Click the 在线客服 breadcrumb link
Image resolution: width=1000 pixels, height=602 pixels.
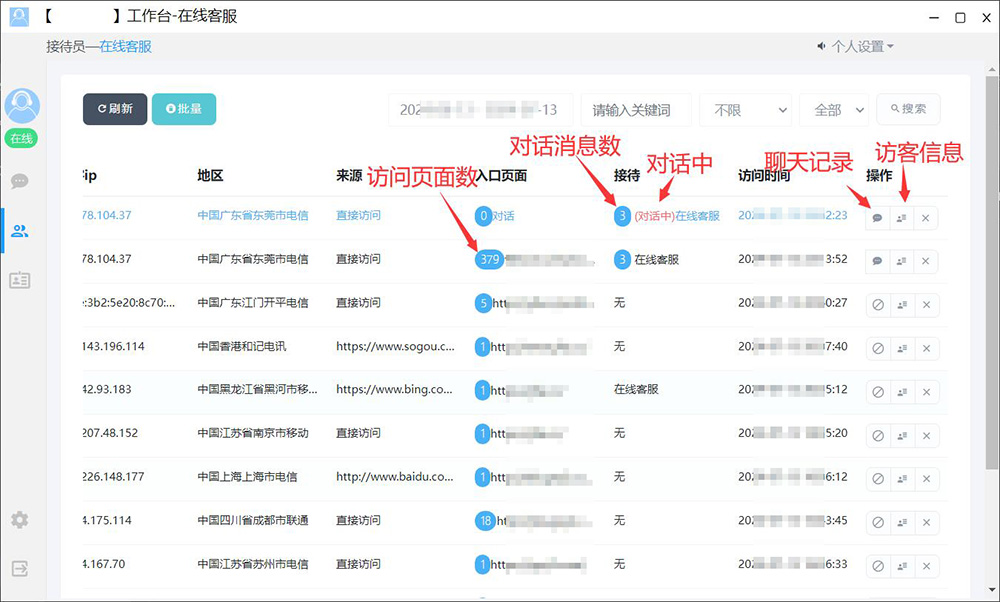[125, 46]
